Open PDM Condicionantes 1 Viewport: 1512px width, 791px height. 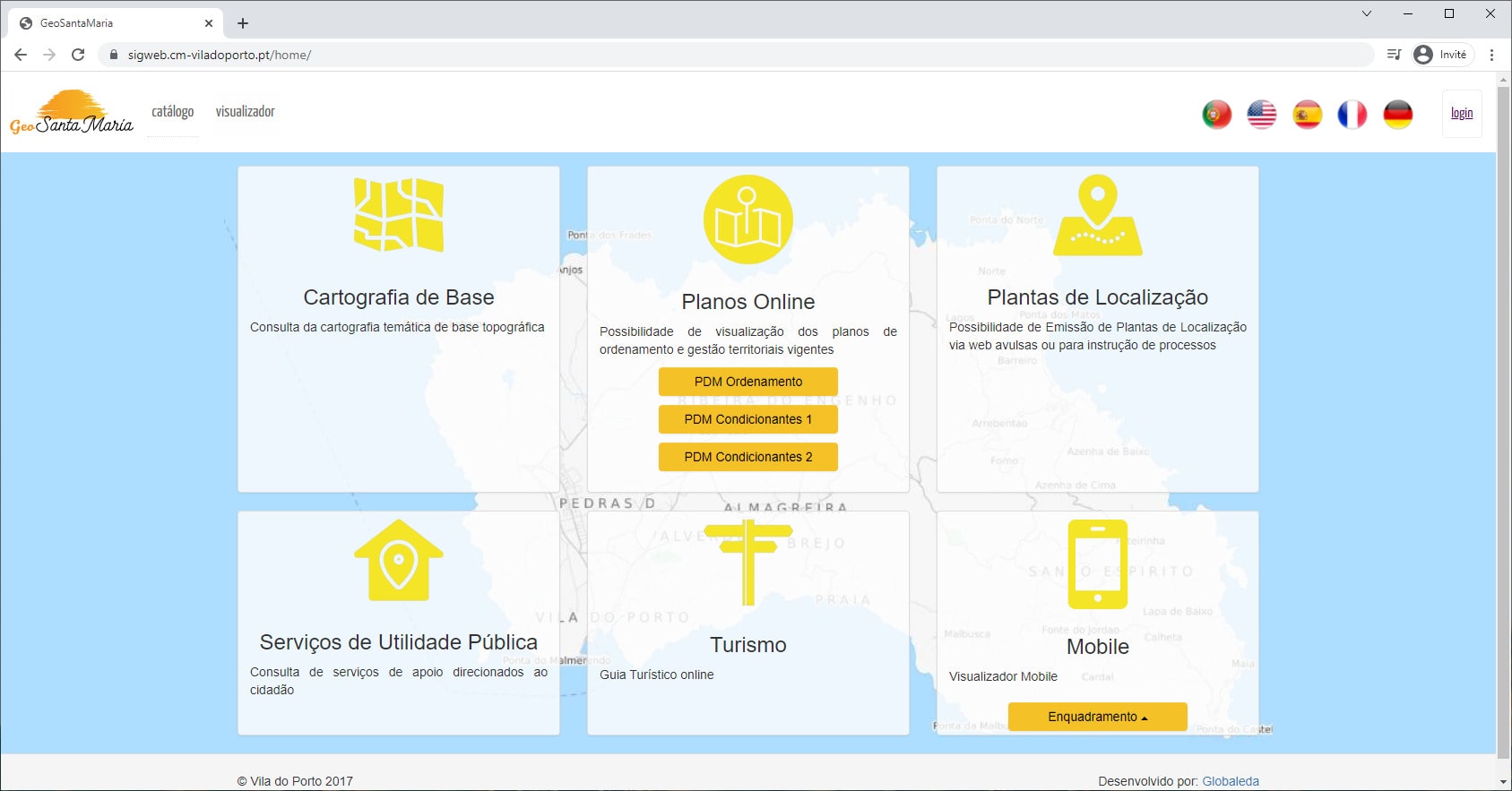tap(748, 419)
